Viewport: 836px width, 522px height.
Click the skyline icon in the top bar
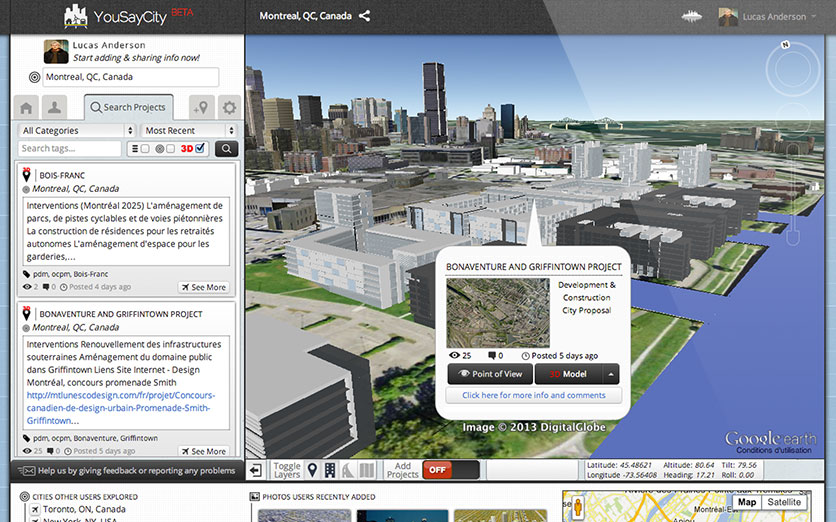tap(692, 17)
